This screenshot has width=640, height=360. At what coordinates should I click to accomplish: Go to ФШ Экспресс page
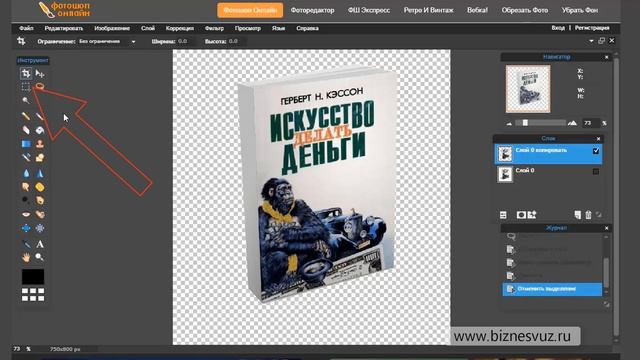[369, 10]
